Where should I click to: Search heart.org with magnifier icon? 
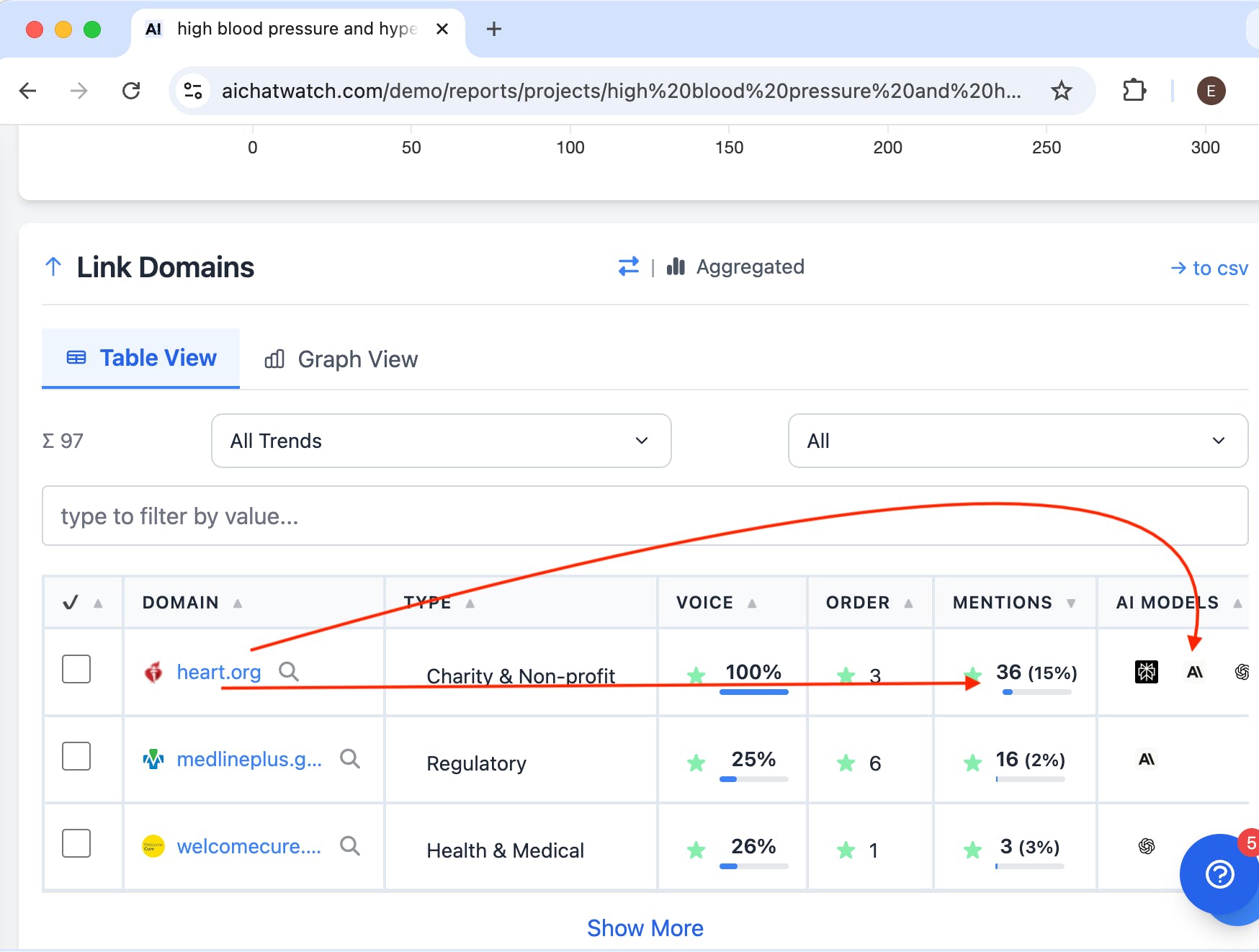click(289, 671)
